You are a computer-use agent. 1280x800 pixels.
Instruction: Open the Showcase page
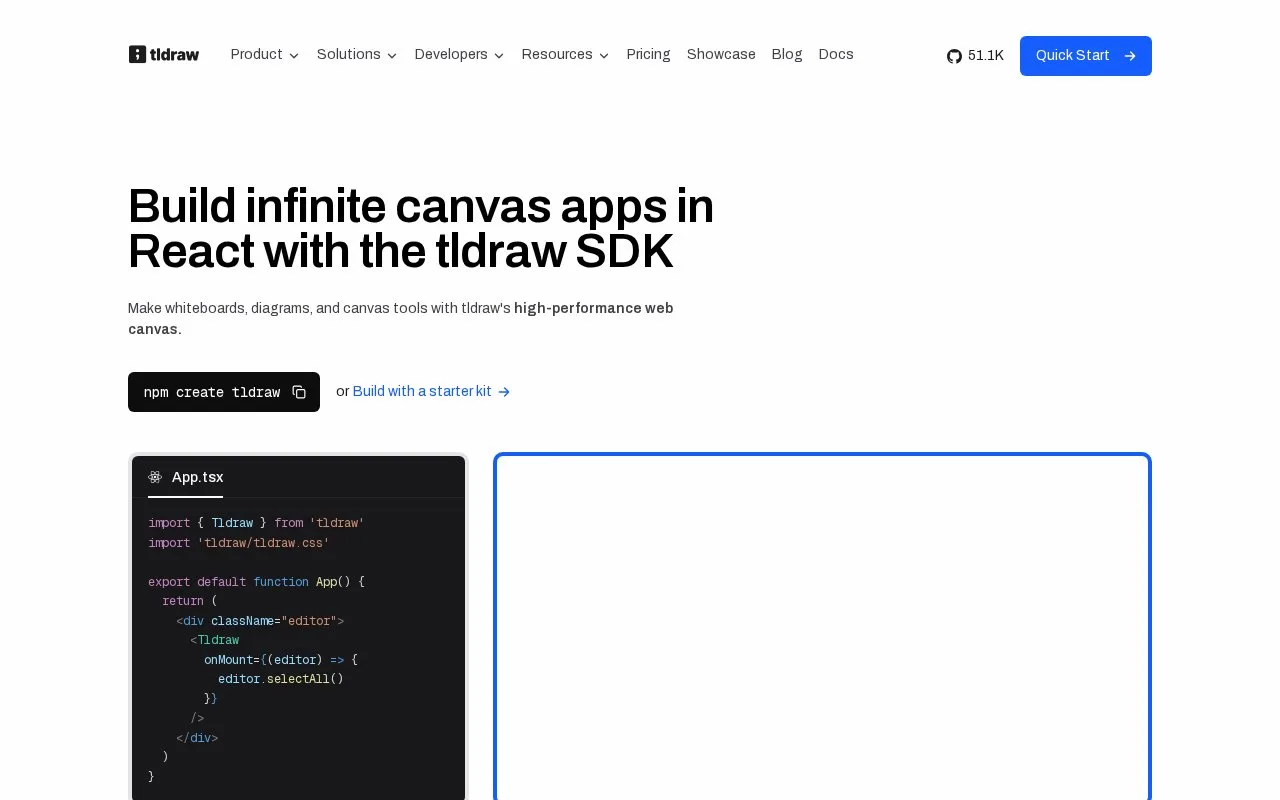[721, 54]
